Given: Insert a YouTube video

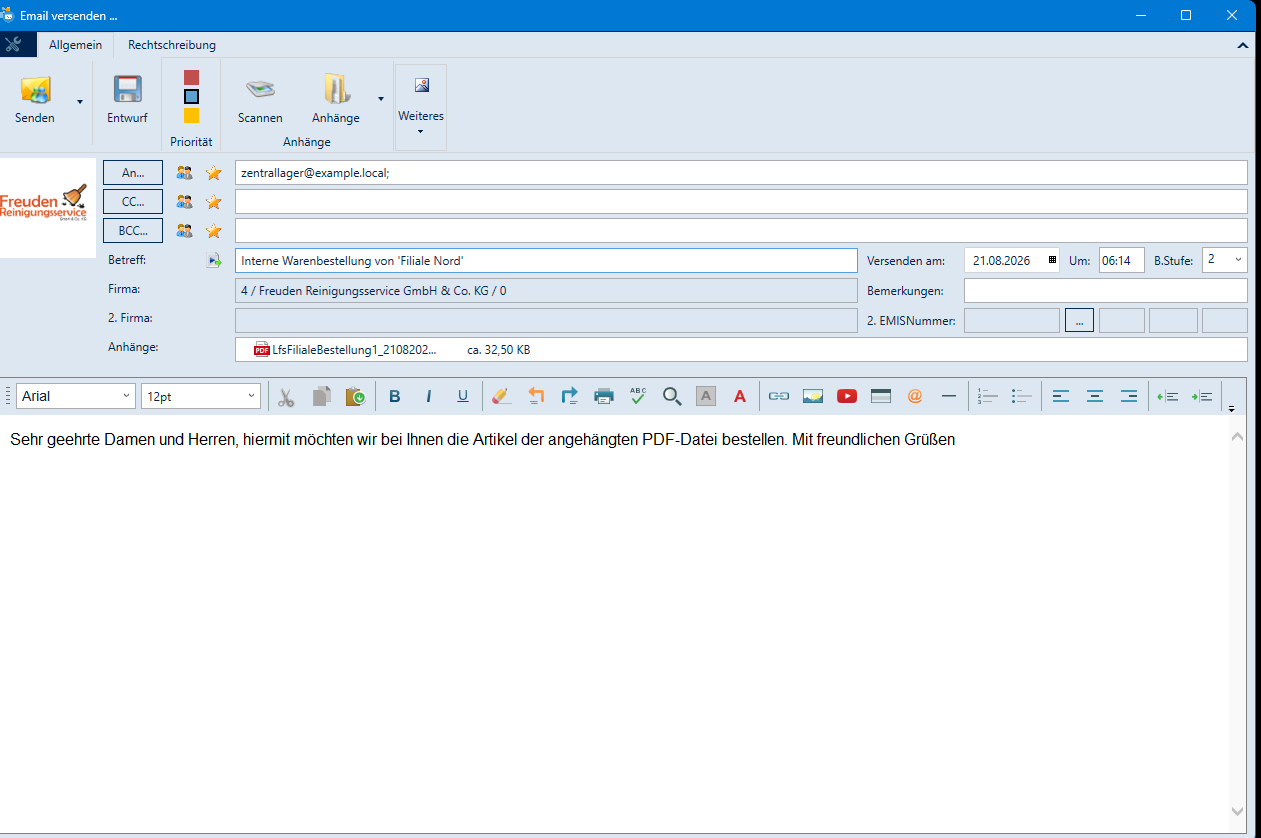Looking at the screenshot, I should pyautogui.click(x=847, y=396).
